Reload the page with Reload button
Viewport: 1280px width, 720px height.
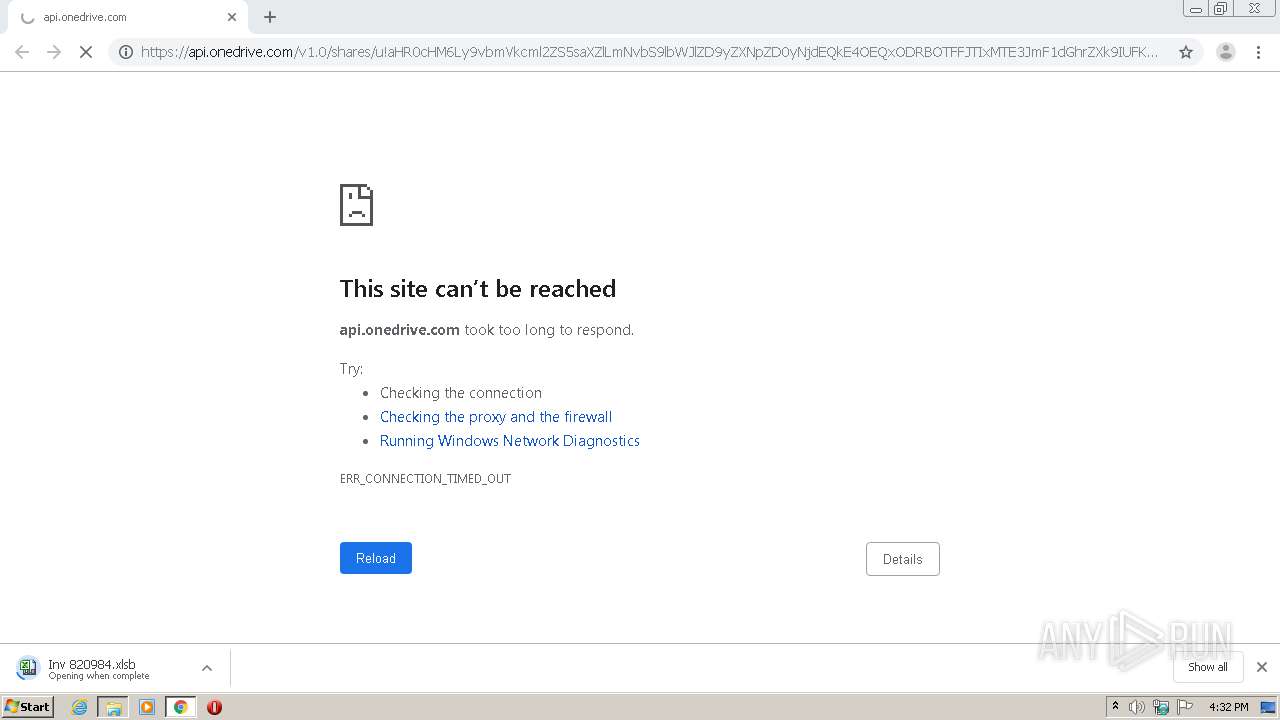pos(376,558)
